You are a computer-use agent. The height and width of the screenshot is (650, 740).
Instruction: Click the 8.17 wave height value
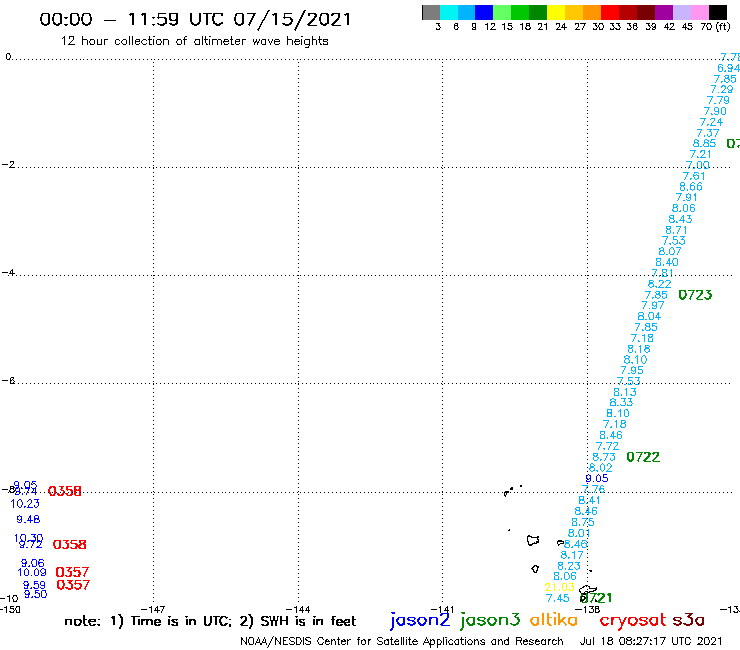click(572, 555)
